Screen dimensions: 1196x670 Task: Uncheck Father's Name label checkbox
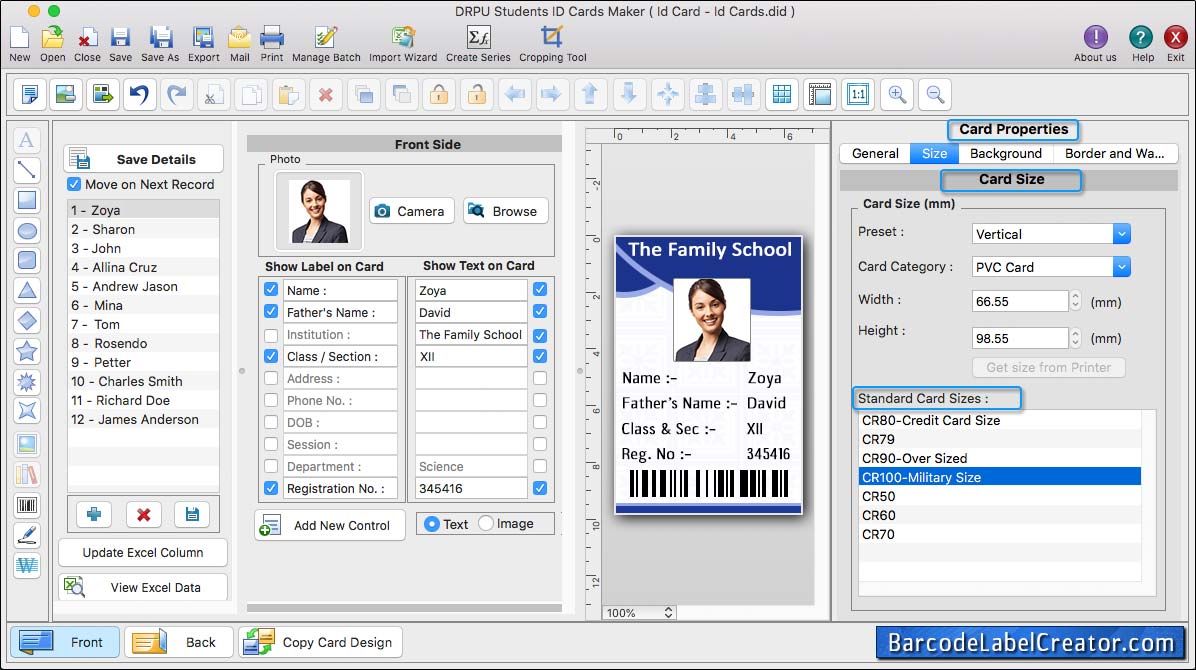click(x=271, y=311)
